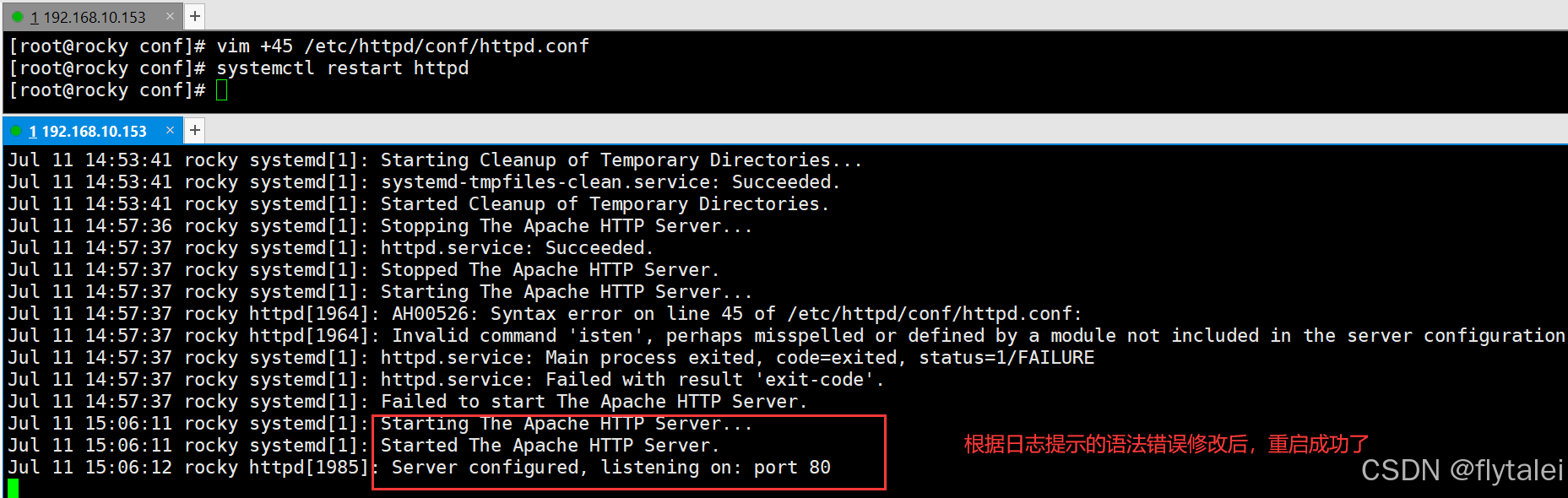Activate the lower 192.168.10.153 tab
This screenshot has height=498, width=1568.
[89, 131]
